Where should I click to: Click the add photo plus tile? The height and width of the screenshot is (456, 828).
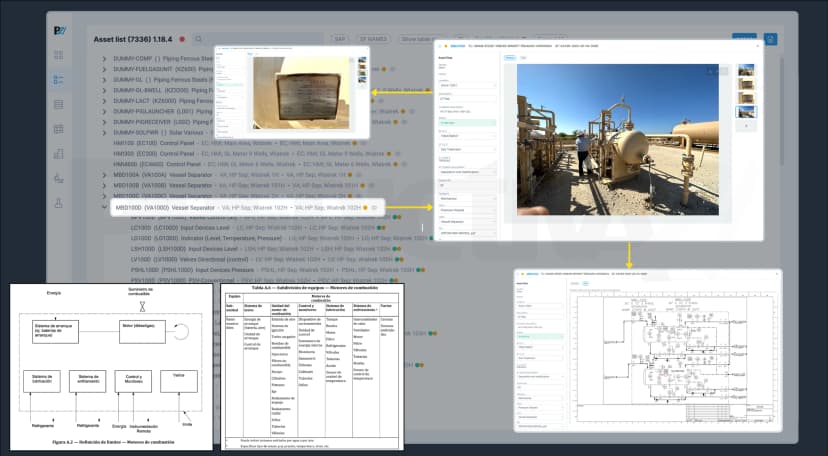click(746, 126)
